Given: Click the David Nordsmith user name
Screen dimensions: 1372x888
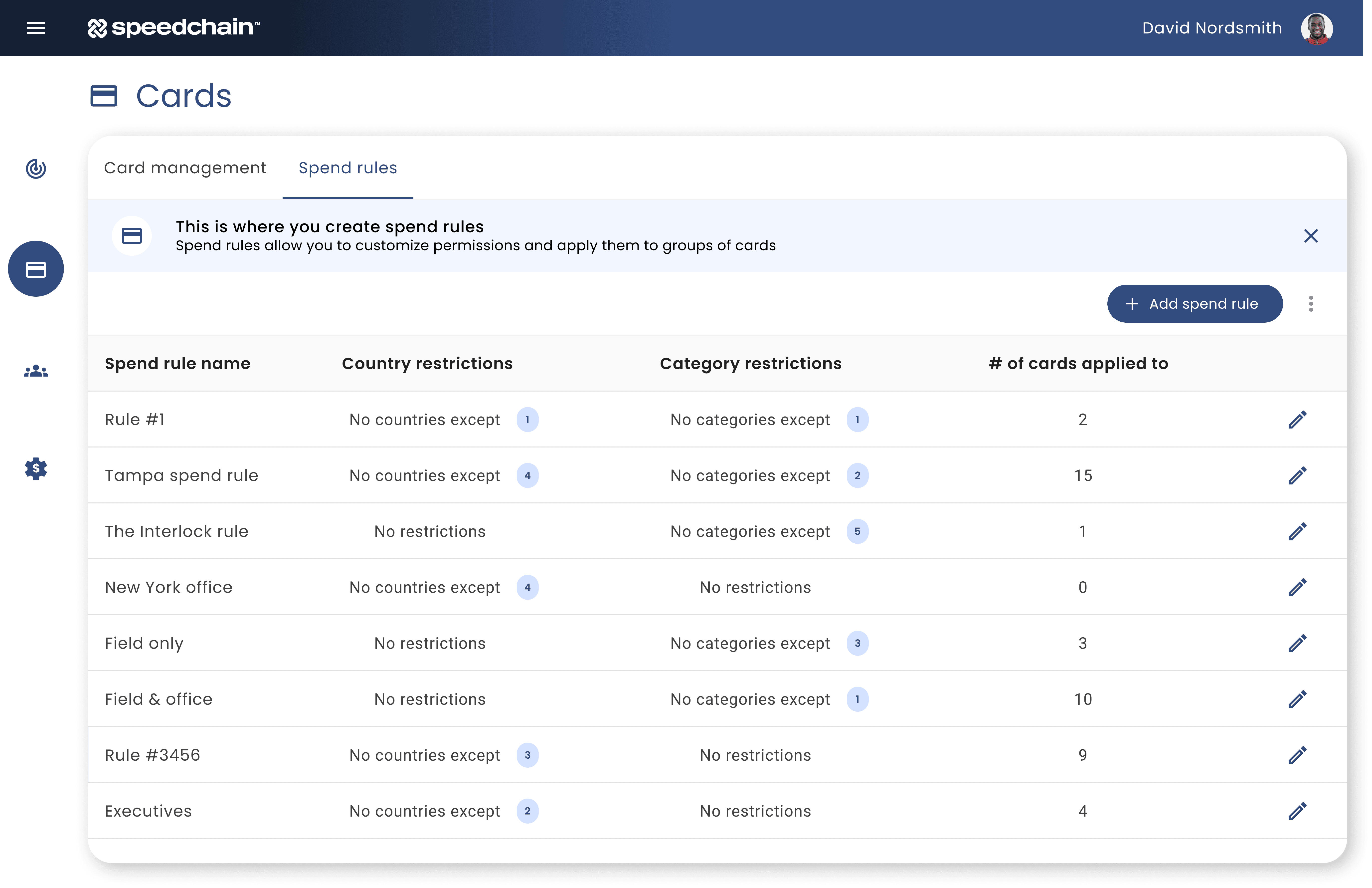Looking at the screenshot, I should coord(1212,28).
